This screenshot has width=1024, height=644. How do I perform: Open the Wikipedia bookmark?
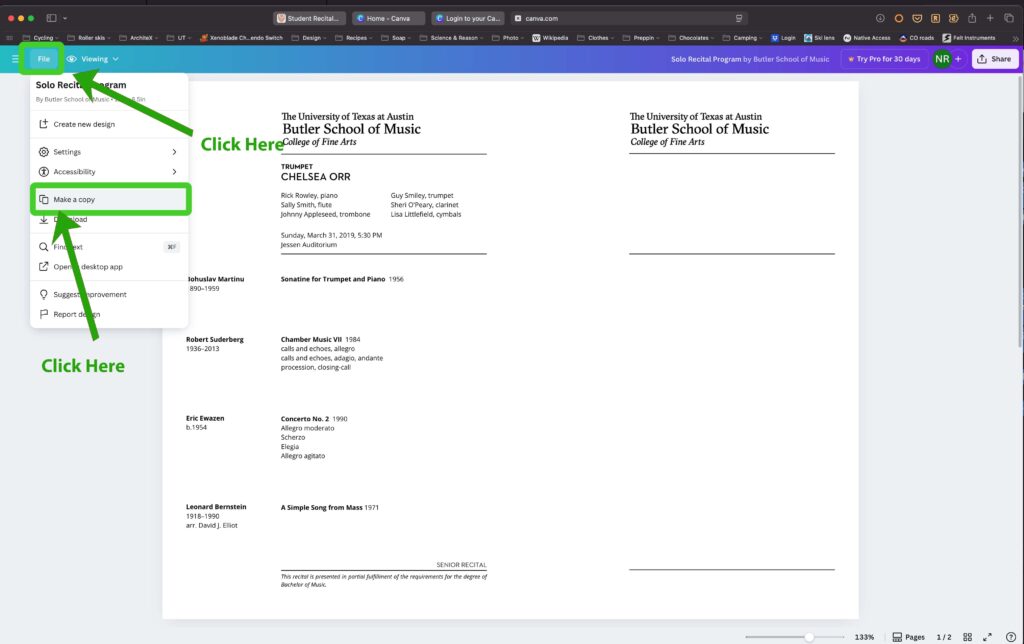tap(549, 37)
